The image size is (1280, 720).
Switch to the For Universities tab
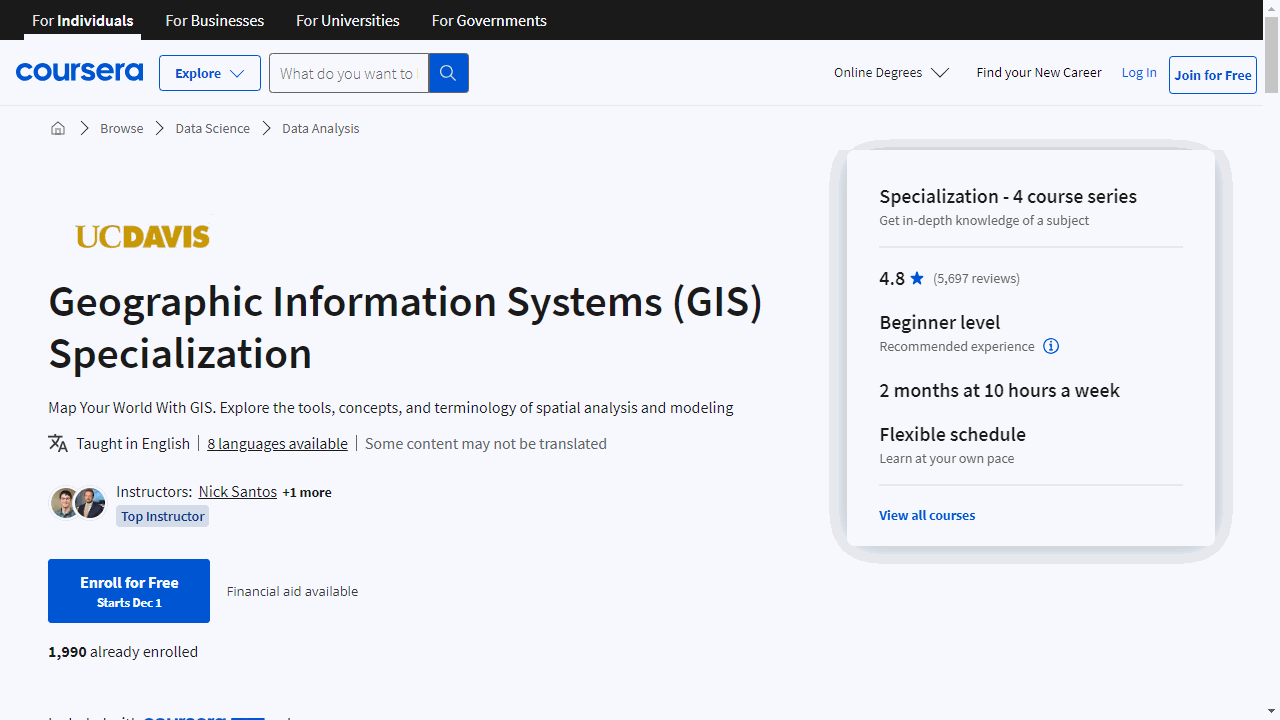[x=348, y=20]
